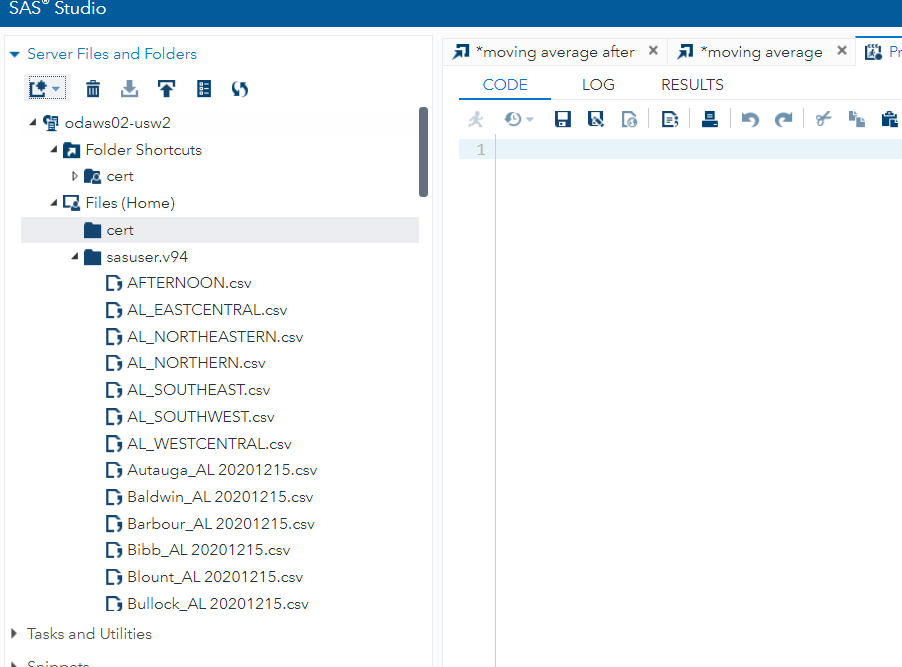This screenshot has width=902, height=667.
Task: Click the Refresh icon in file panel
Action: [240, 89]
